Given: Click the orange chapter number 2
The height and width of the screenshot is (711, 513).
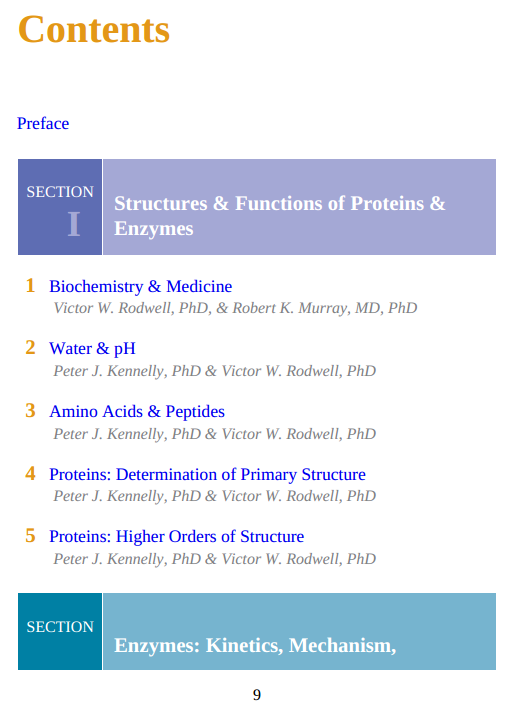Looking at the screenshot, I should pos(30,348).
